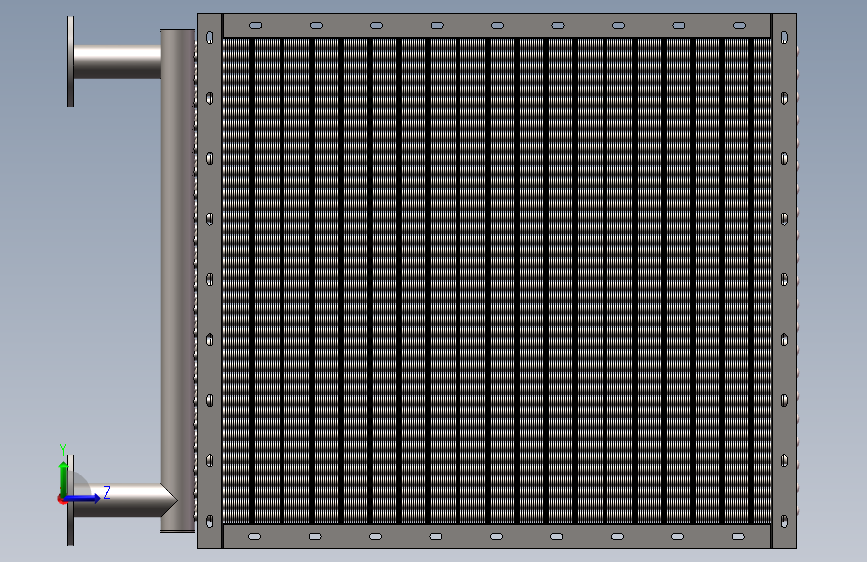Select the upper pipe's flange disc
The height and width of the screenshot is (562, 867).
(70, 61)
